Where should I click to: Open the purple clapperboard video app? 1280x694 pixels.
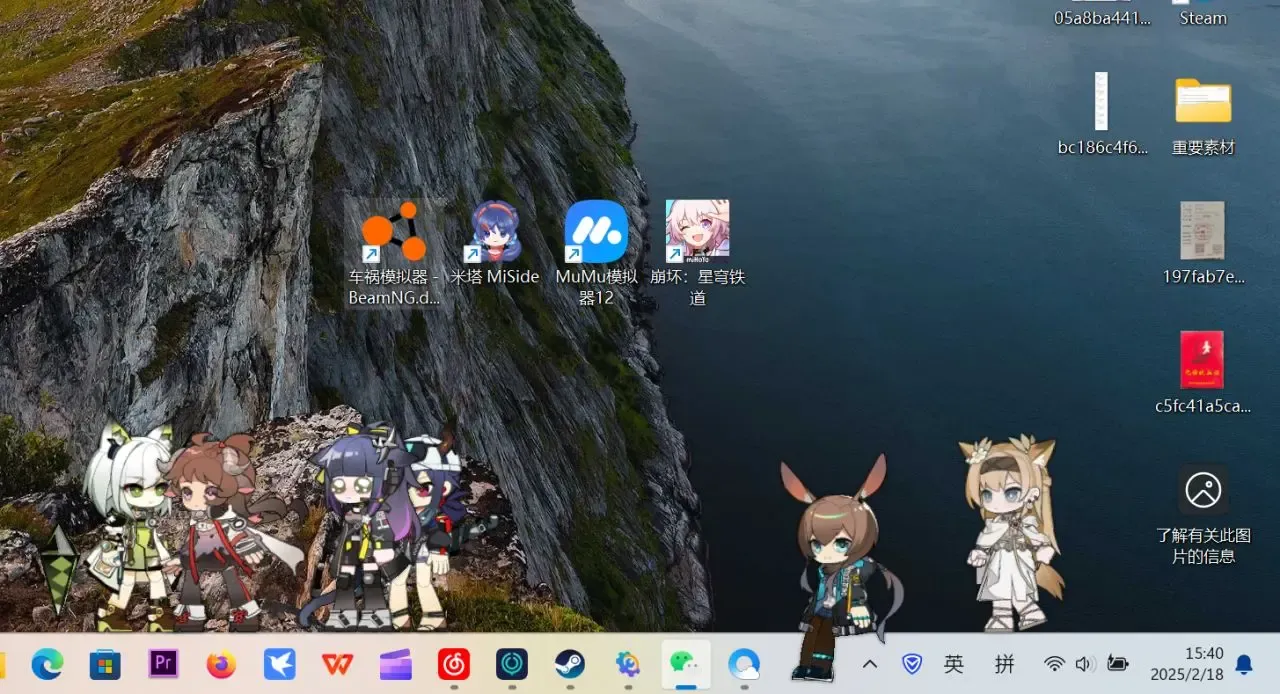[396, 663]
